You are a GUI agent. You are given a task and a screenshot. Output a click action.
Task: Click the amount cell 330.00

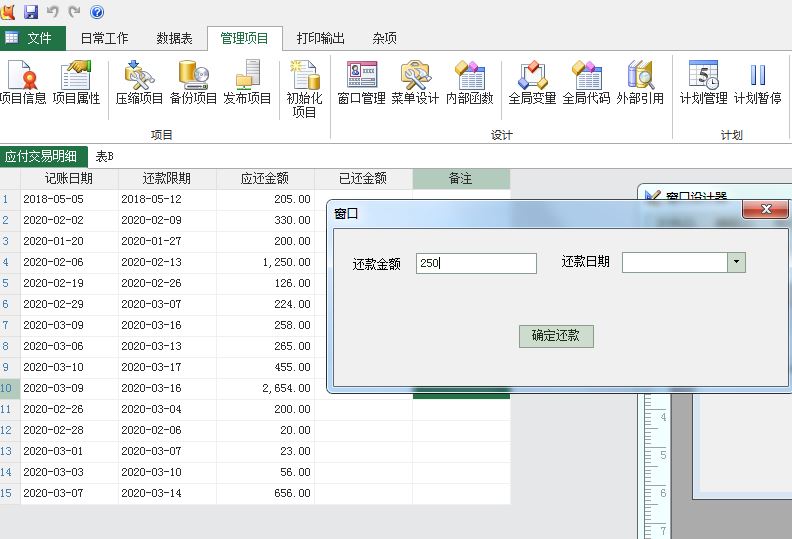(x=265, y=221)
